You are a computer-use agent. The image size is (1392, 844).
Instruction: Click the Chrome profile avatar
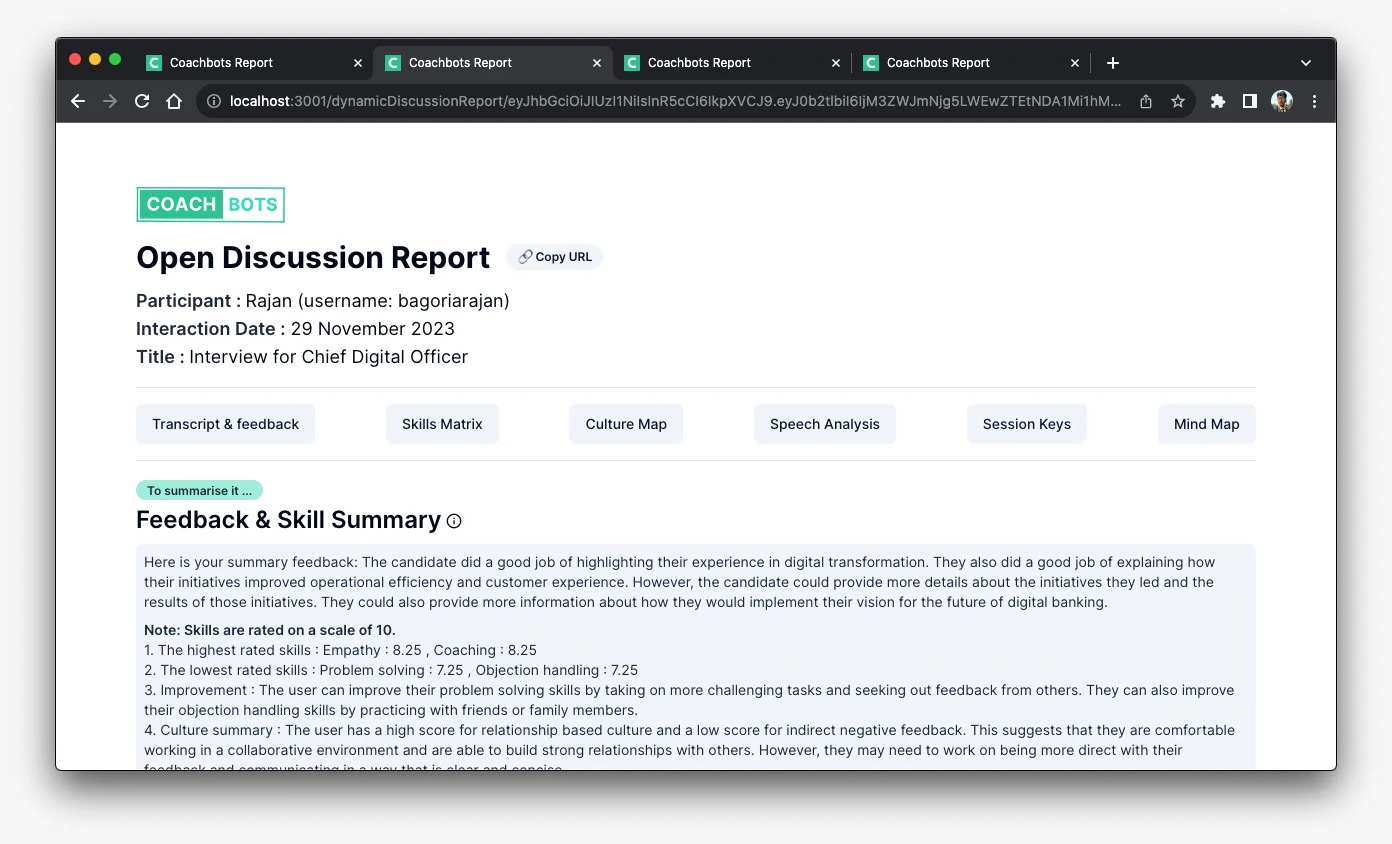pyautogui.click(x=1282, y=101)
